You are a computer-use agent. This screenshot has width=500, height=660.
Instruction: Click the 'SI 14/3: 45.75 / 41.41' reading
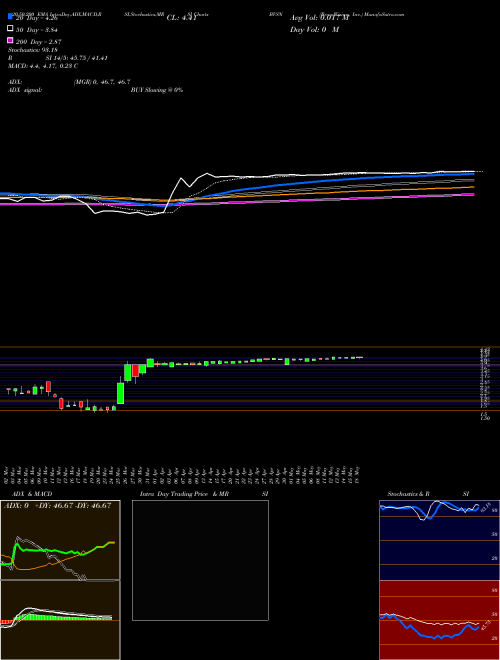coord(77,58)
